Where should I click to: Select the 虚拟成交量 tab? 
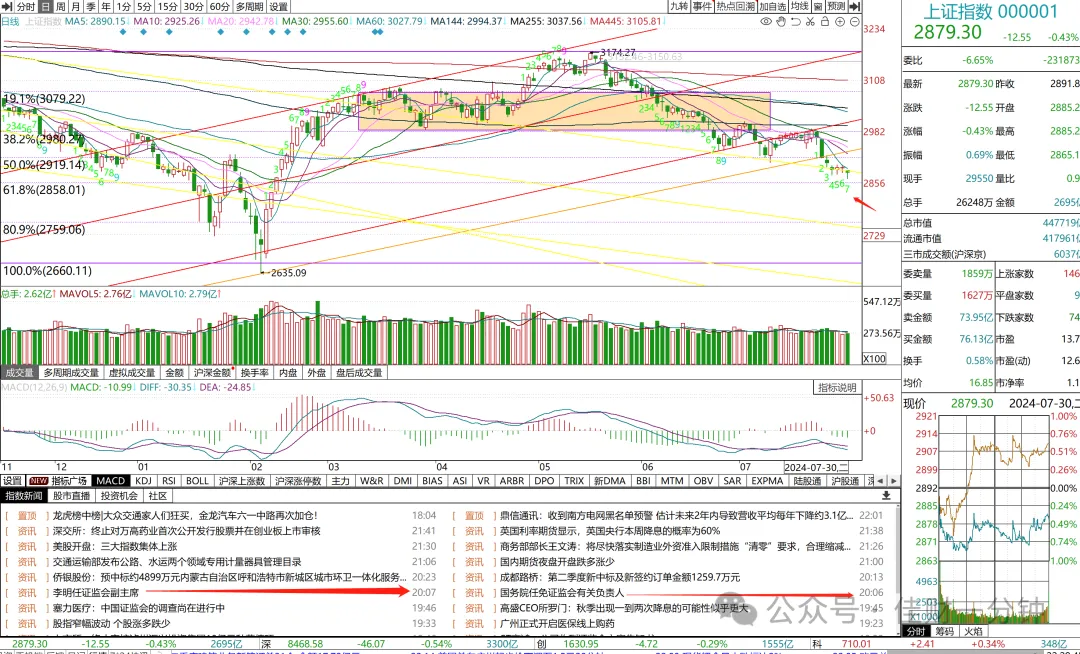pos(132,372)
